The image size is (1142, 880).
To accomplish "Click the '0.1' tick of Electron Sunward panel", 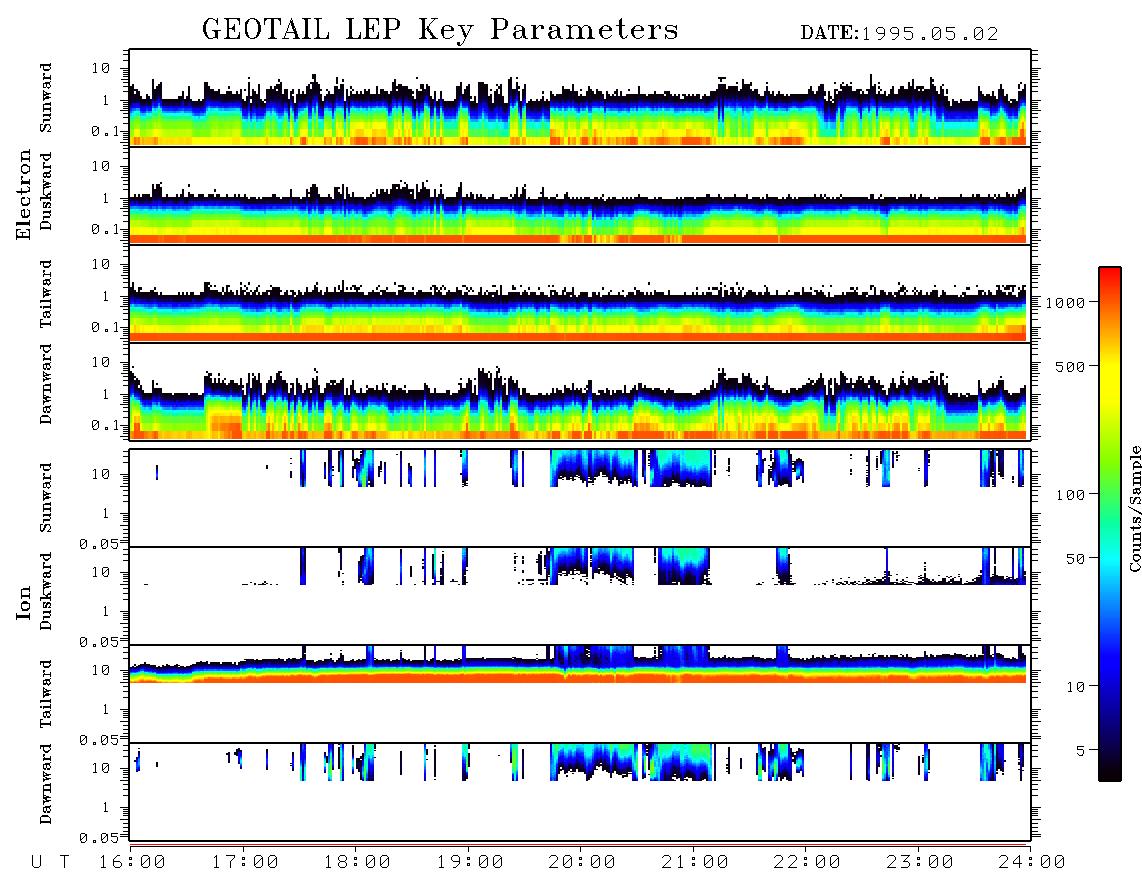I will pyautogui.click(x=104, y=131).
